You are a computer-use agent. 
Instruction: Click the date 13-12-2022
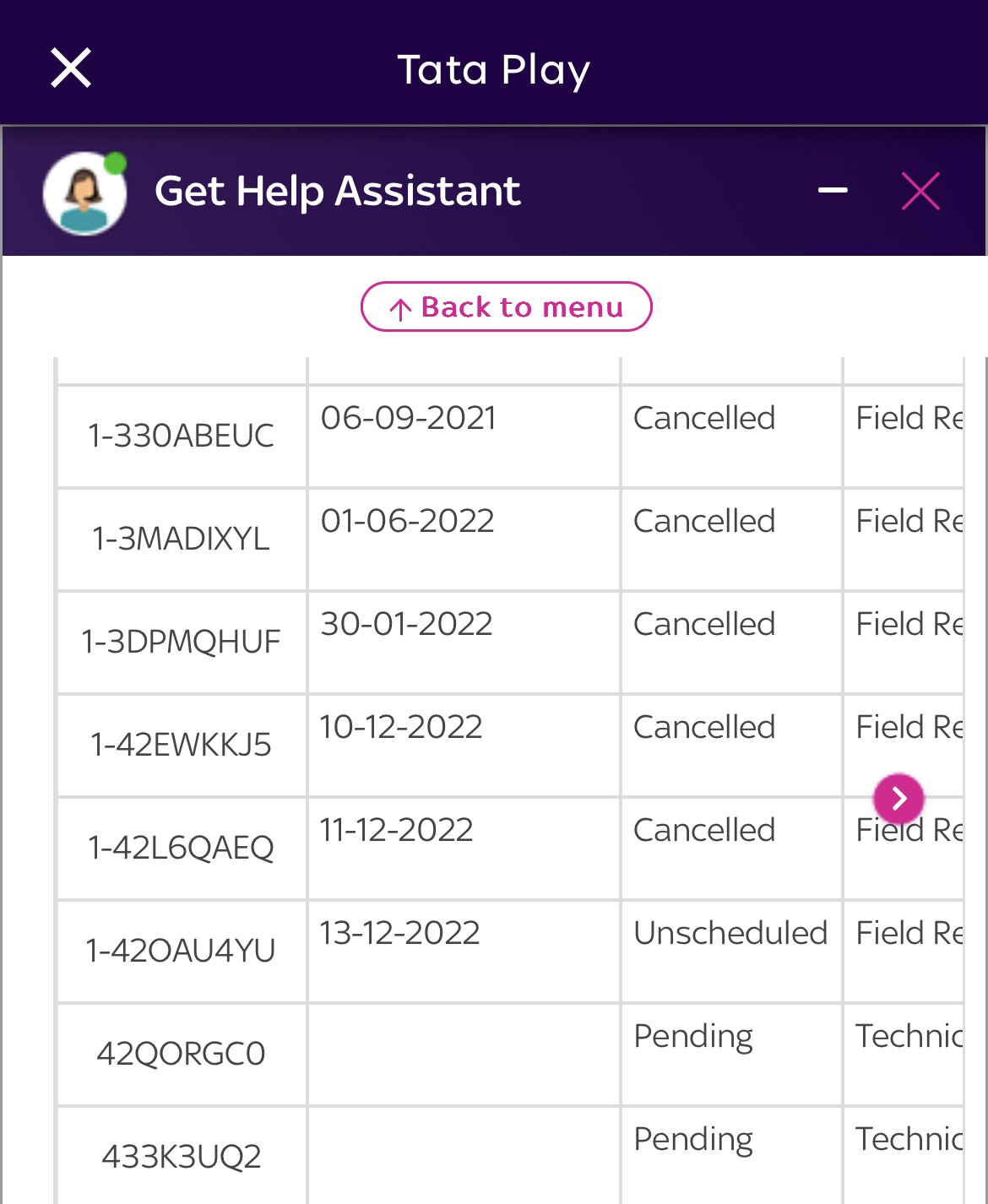400,933
